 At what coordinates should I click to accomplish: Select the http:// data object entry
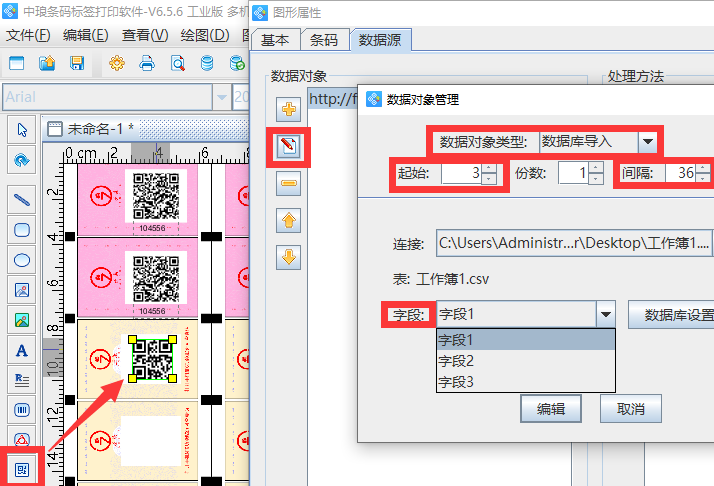click(332, 98)
